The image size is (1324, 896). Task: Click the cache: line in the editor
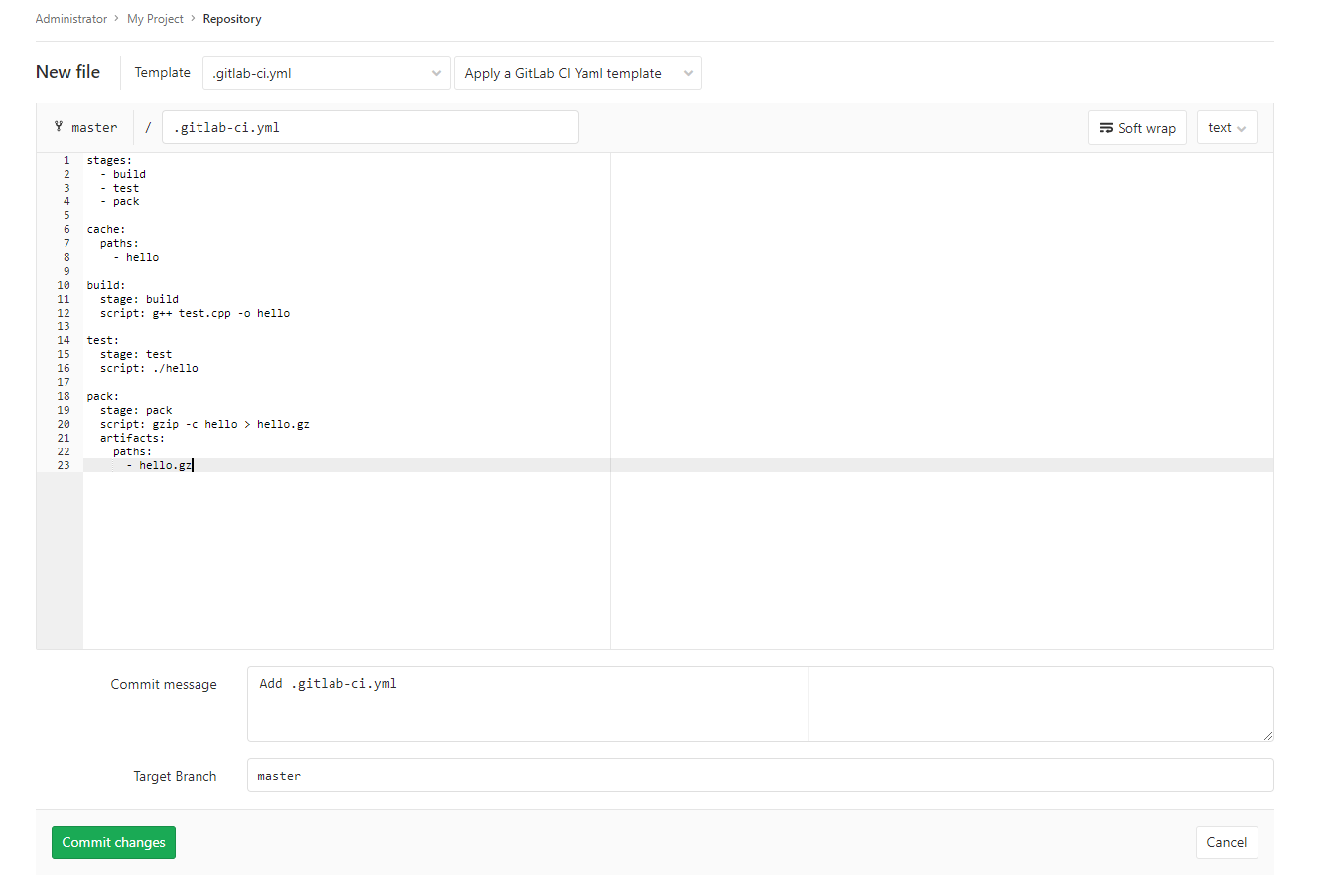[106, 229]
